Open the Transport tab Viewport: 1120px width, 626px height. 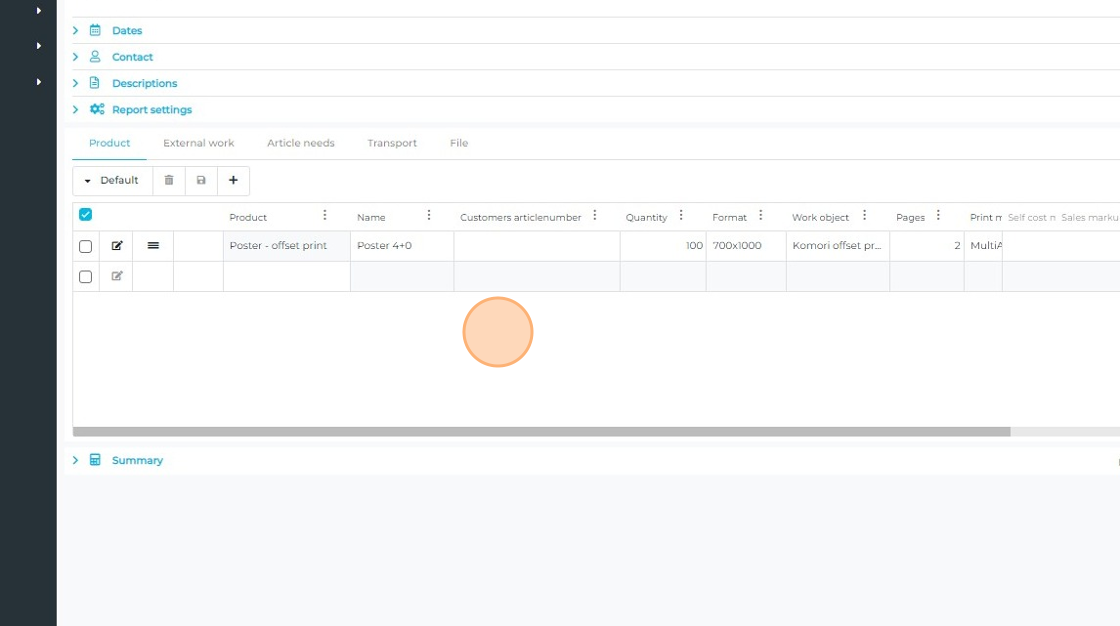tap(392, 143)
